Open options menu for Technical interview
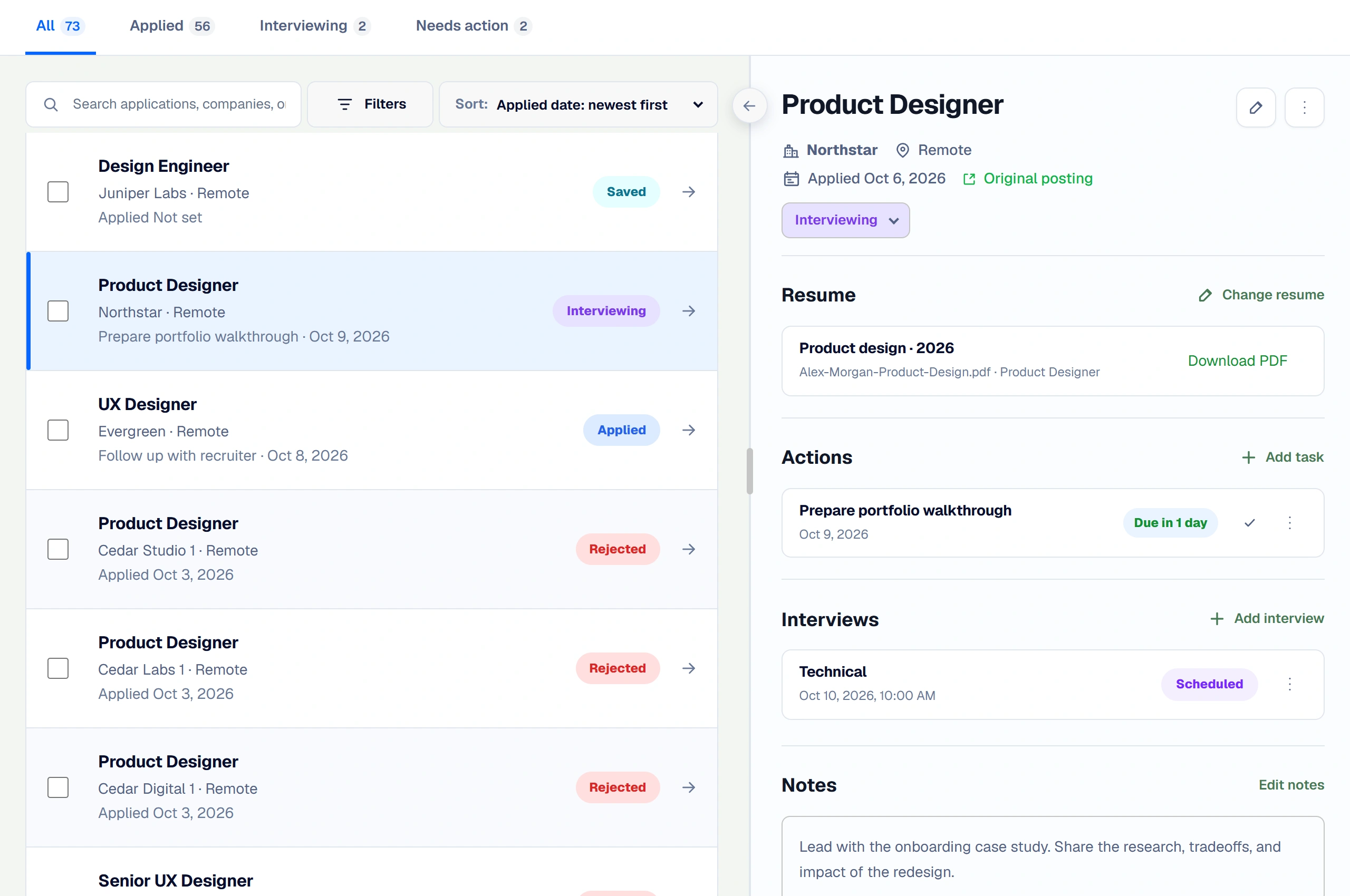Viewport: 1350px width, 896px height. (x=1289, y=685)
